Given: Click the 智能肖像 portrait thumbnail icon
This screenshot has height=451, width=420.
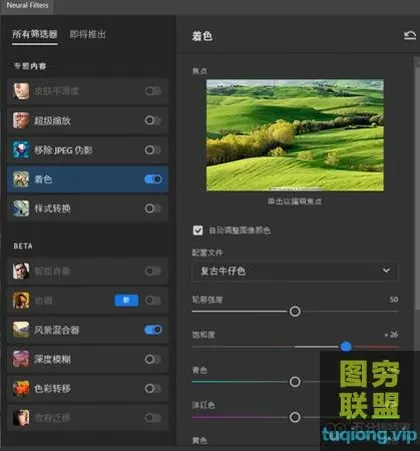Looking at the screenshot, I should tap(21, 271).
